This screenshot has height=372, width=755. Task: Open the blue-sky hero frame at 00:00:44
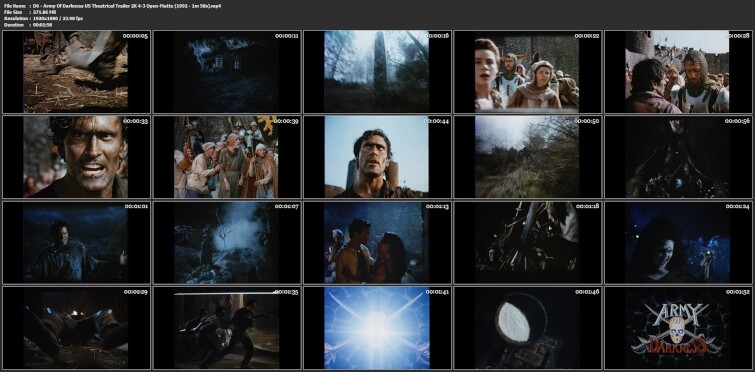click(x=378, y=157)
